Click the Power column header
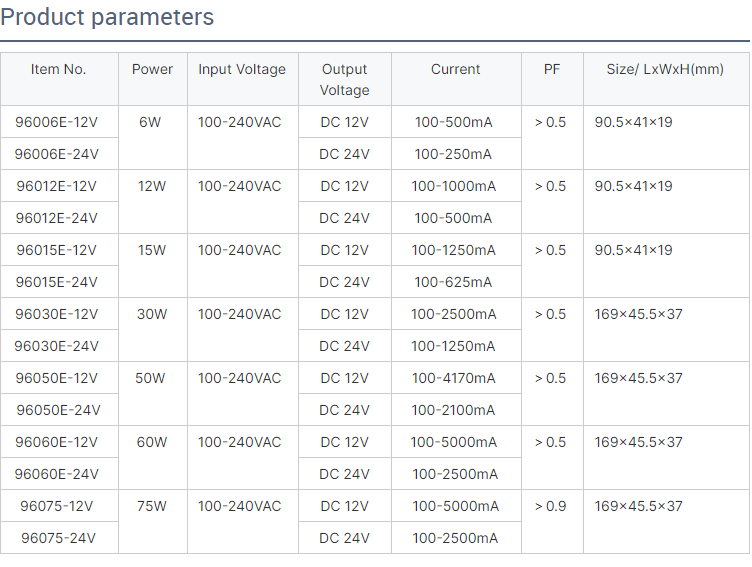The height and width of the screenshot is (567, 752). click(x=152, y=70)
